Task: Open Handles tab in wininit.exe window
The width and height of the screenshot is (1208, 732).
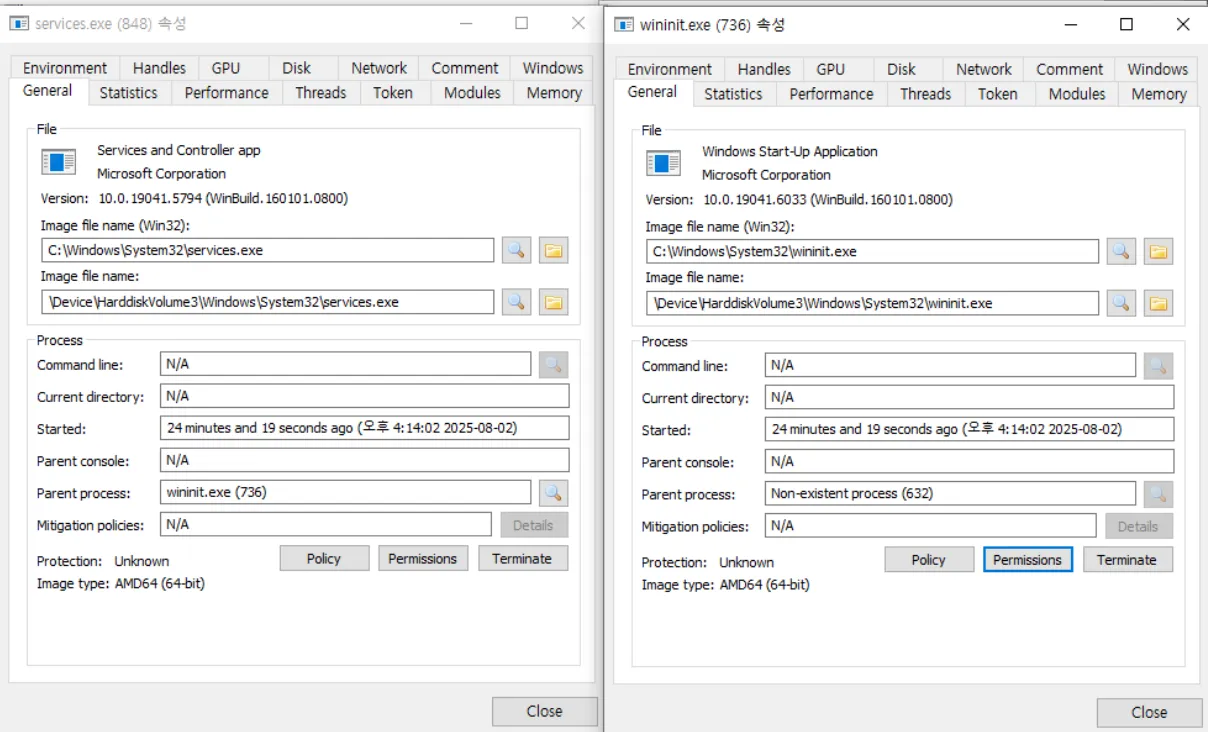Action: [764, 69]
